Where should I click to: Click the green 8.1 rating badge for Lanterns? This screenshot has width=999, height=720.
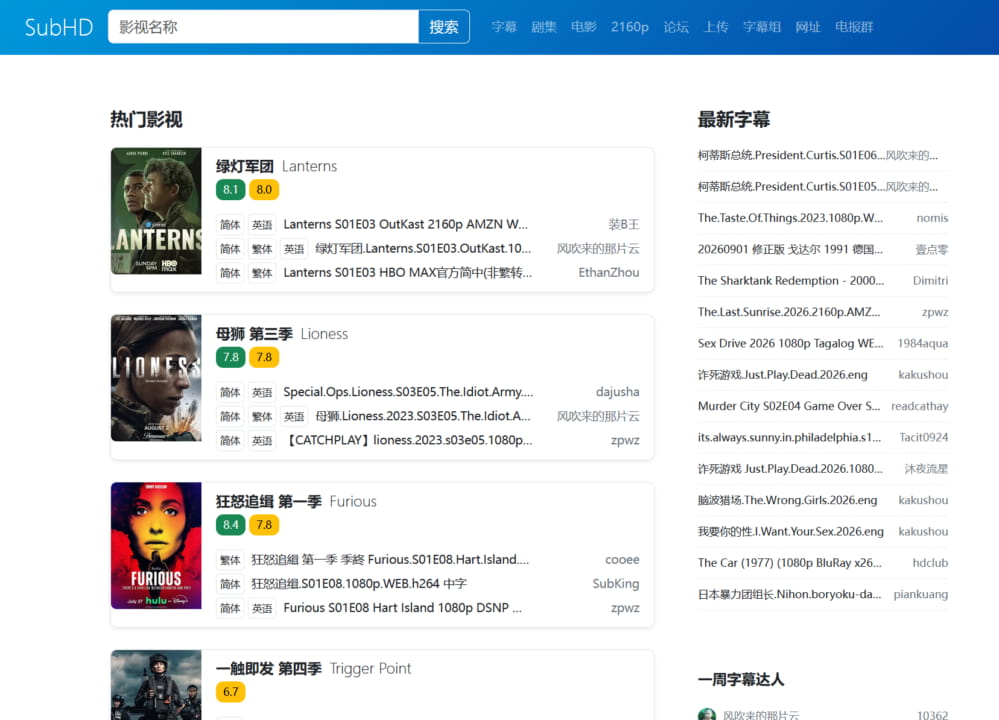pyautogui.click(x=231, y=189)
